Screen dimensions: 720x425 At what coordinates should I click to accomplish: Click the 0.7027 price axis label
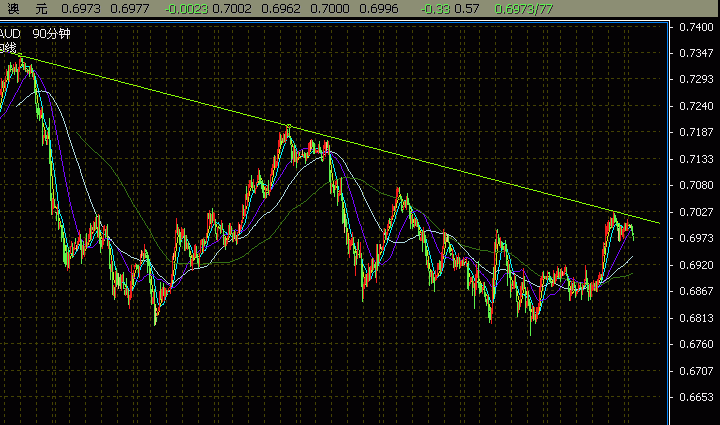(x=696, y=212)
